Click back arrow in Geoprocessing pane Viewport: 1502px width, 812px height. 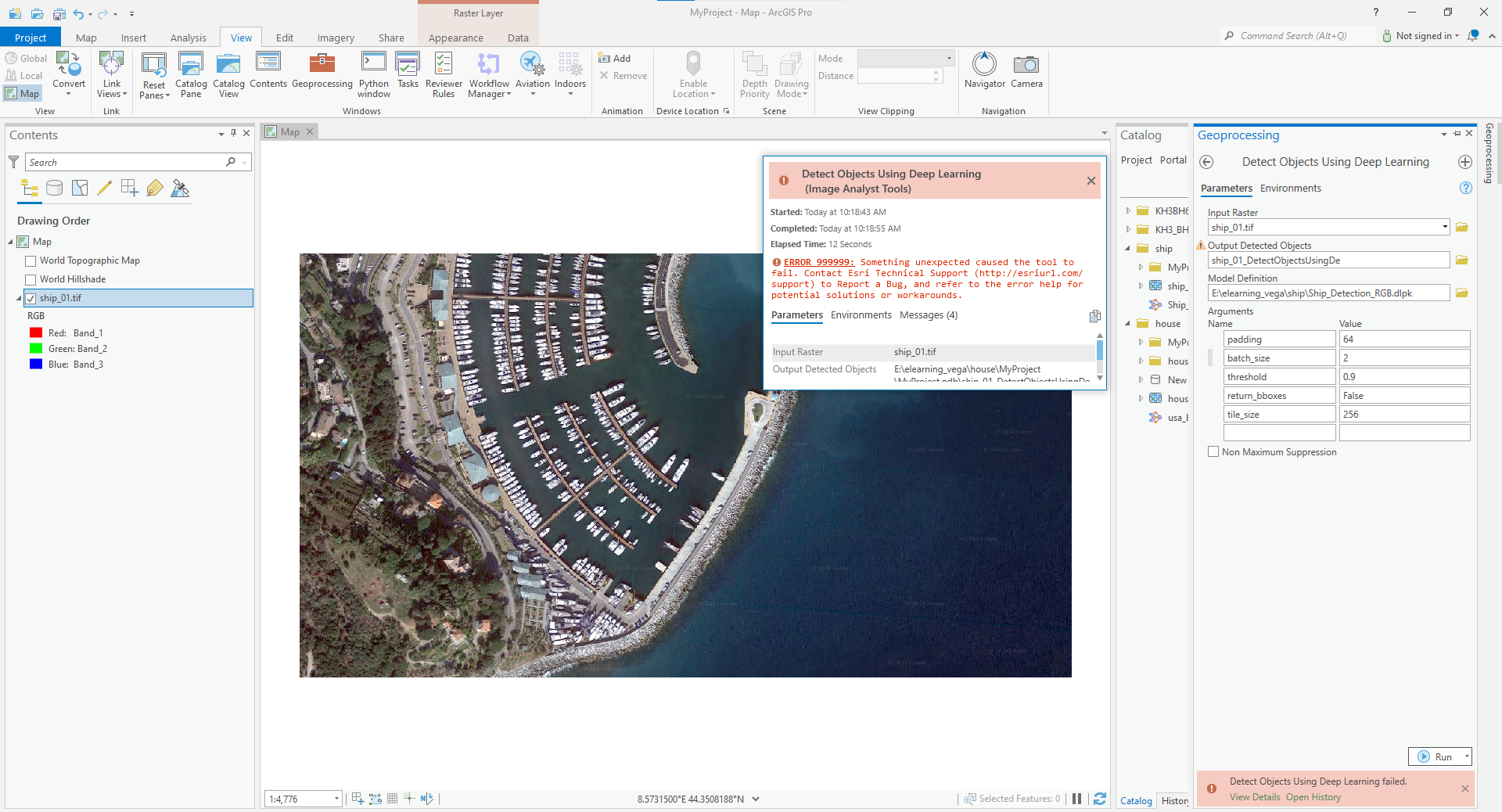pos(1206,162)
